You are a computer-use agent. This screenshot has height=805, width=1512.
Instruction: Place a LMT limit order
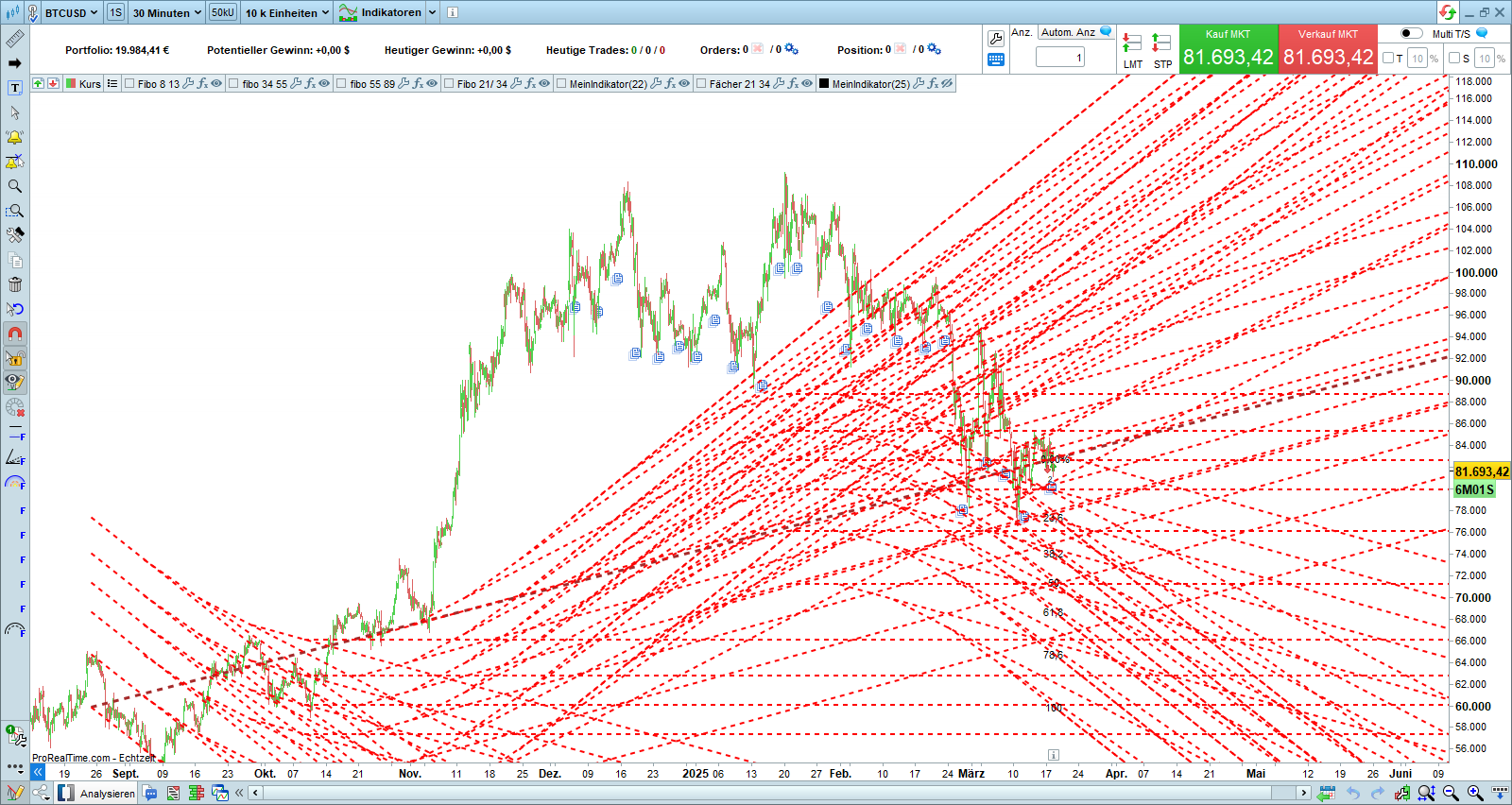tap(1132, 51)
